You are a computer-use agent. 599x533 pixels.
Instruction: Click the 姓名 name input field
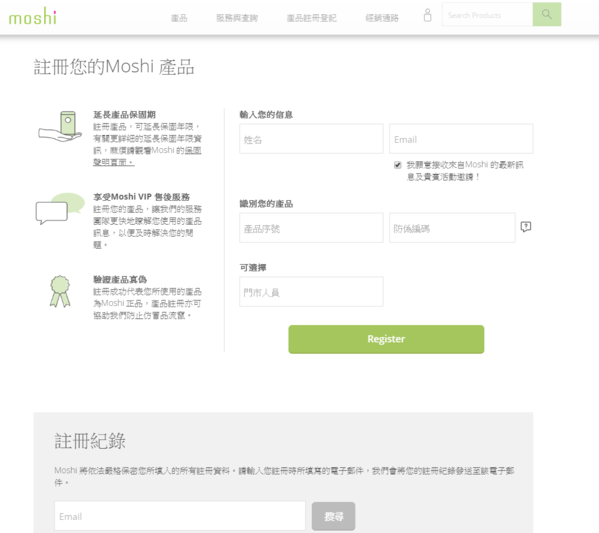coord(311,139)
